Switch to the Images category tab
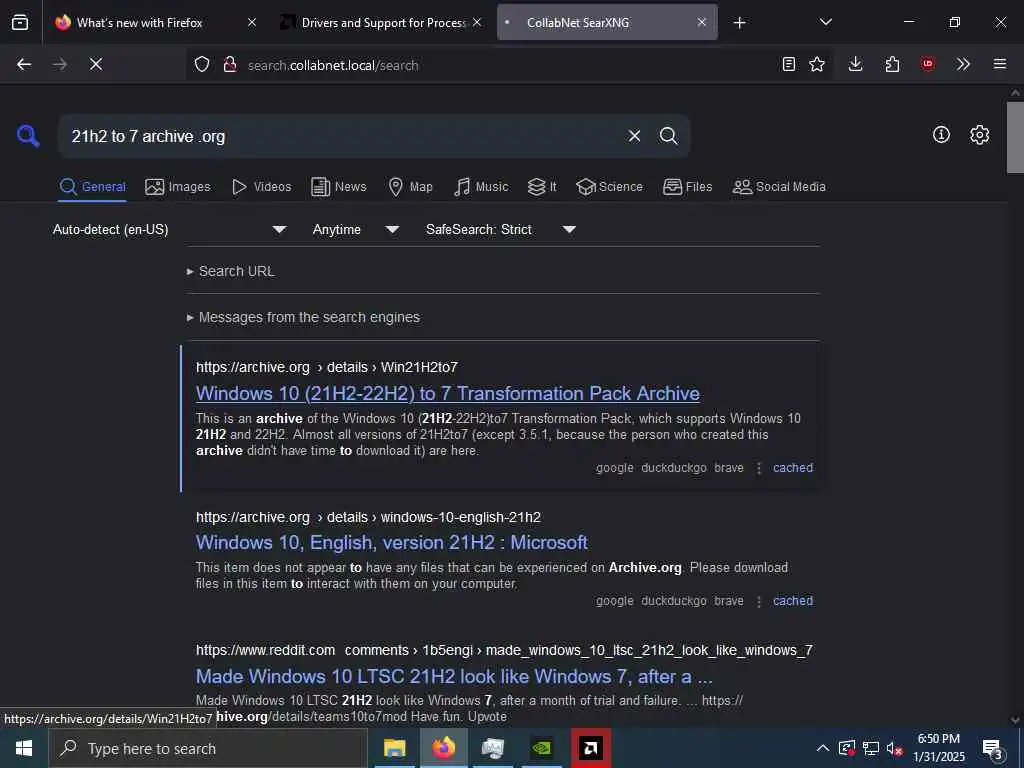Image resolution: width=1024 pixels, height=768 pixels. [178, 187]
